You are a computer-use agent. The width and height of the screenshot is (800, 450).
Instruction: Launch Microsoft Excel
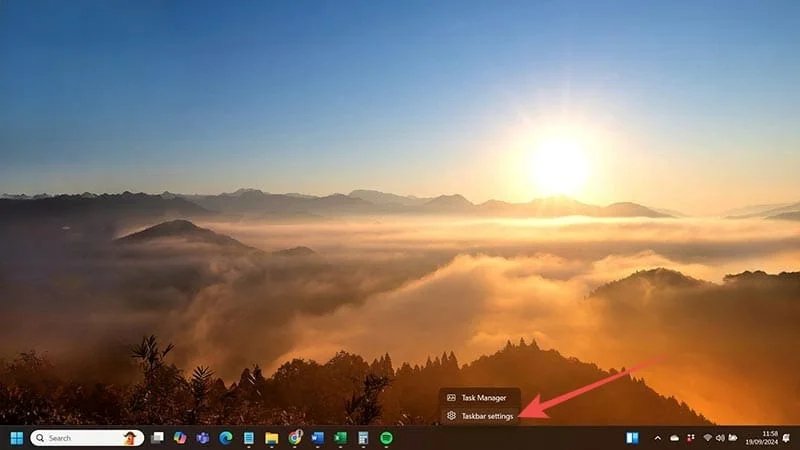pyautogui.click(x=340, y=438)
